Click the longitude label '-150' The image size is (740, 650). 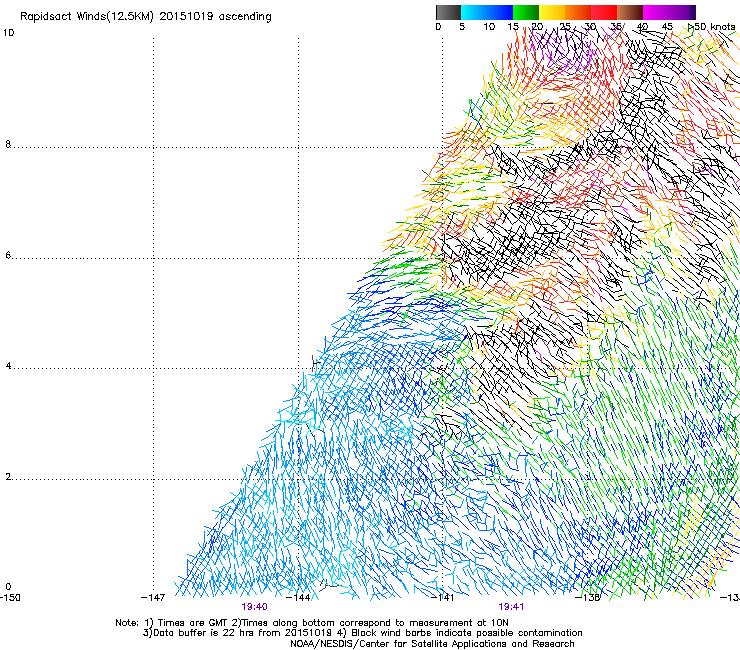(10, 598)
